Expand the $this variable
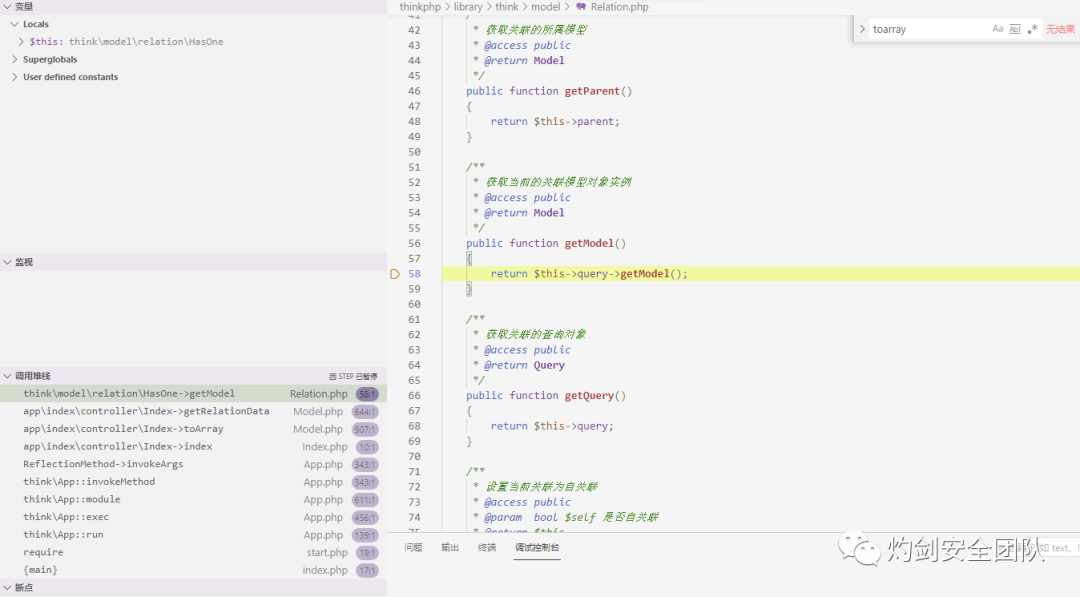Screen dimensions: 1080x597 (x=21, y=42)
